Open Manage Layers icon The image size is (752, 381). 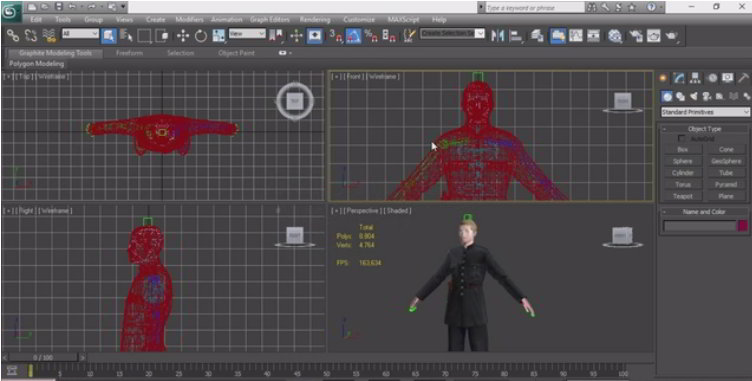pos(538,36)
